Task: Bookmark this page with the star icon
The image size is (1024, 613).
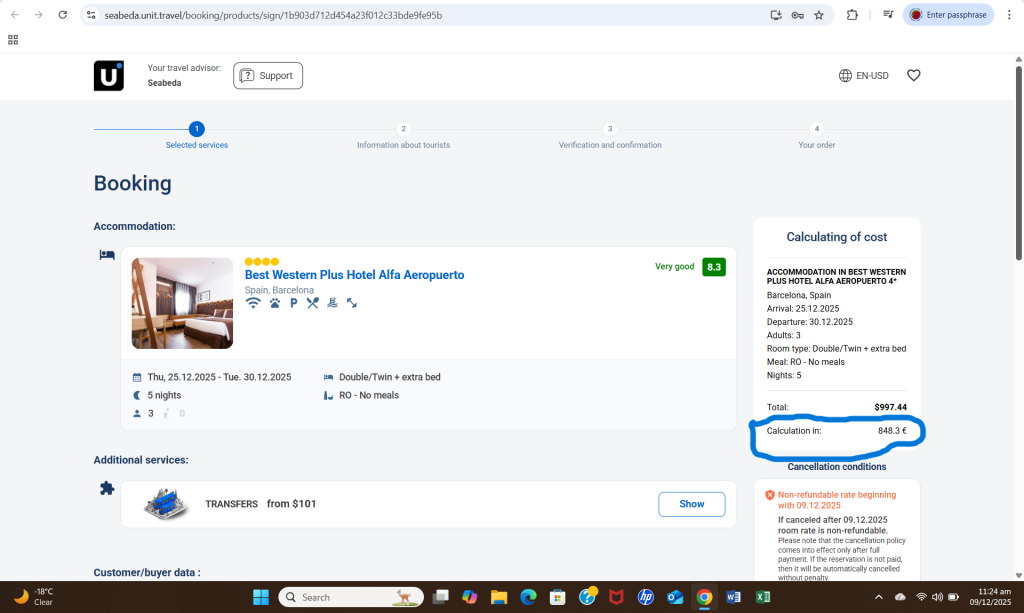Action: pos(819,15)
